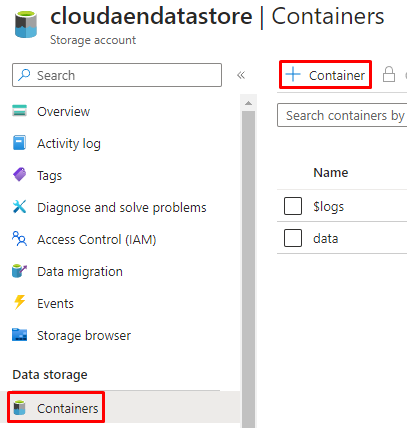Viewport: 407px width, 428px height.
Task: Click the Search containers by prefix field
Action: [x=342, y=115]
